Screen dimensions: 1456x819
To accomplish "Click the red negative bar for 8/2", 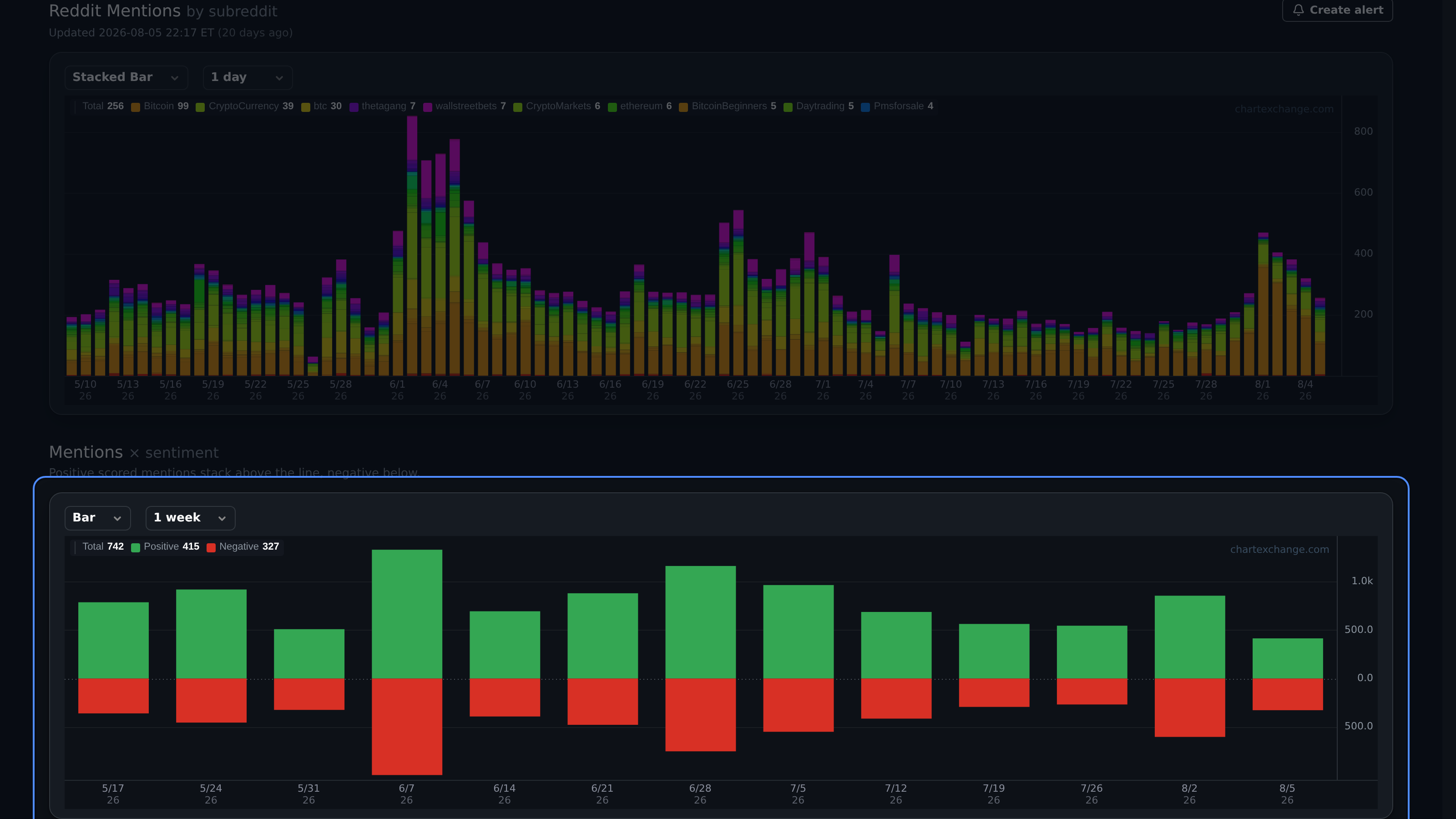I will click(1190, 708).
